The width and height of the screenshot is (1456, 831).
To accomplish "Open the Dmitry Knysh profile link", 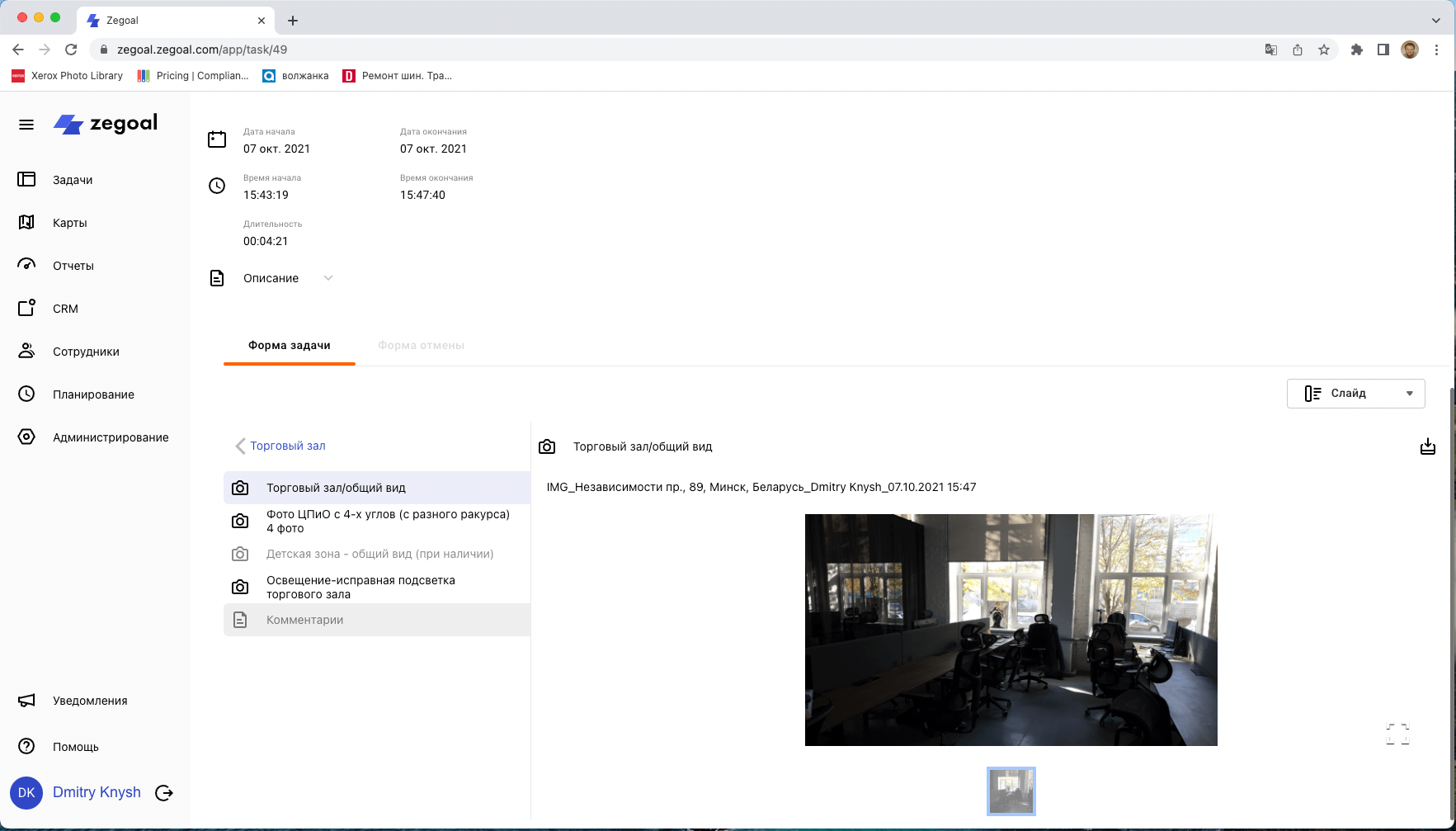I will click(x=97, y=792).
